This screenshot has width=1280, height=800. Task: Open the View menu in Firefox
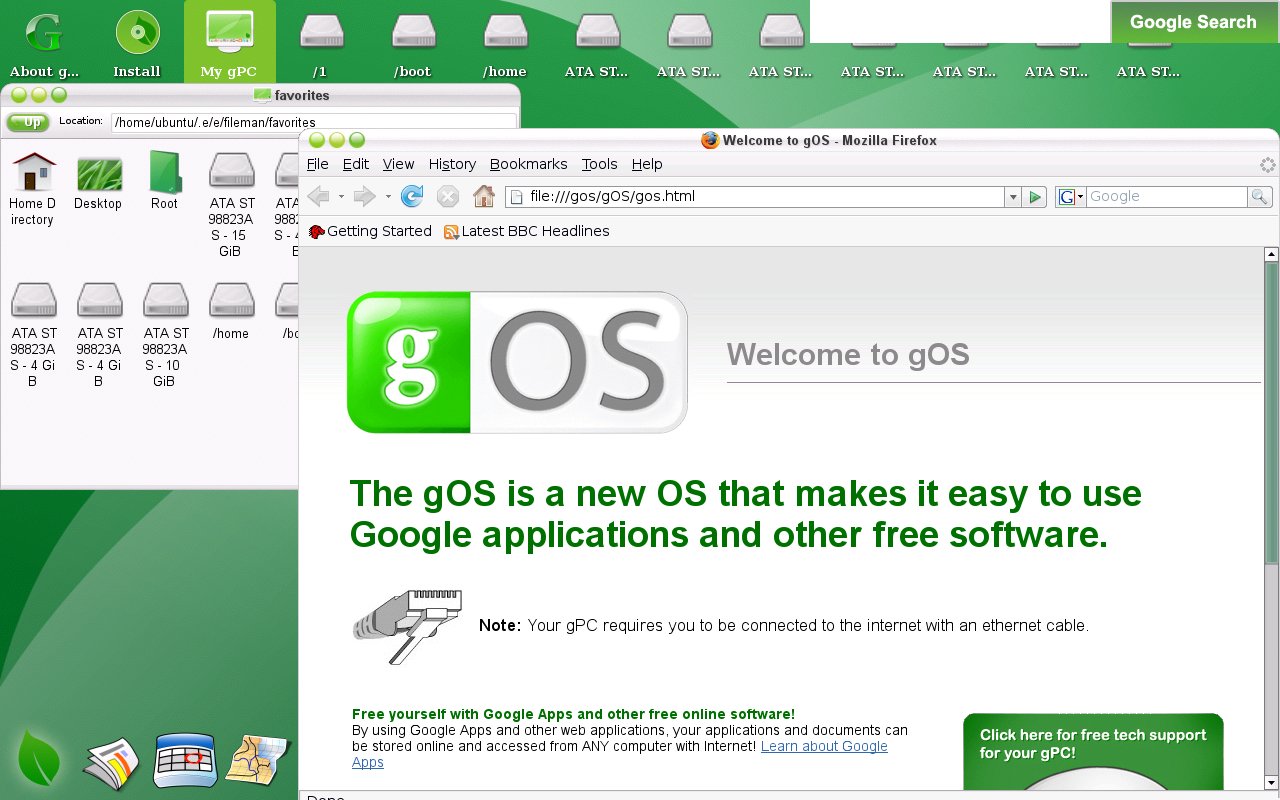click(398, 164)
